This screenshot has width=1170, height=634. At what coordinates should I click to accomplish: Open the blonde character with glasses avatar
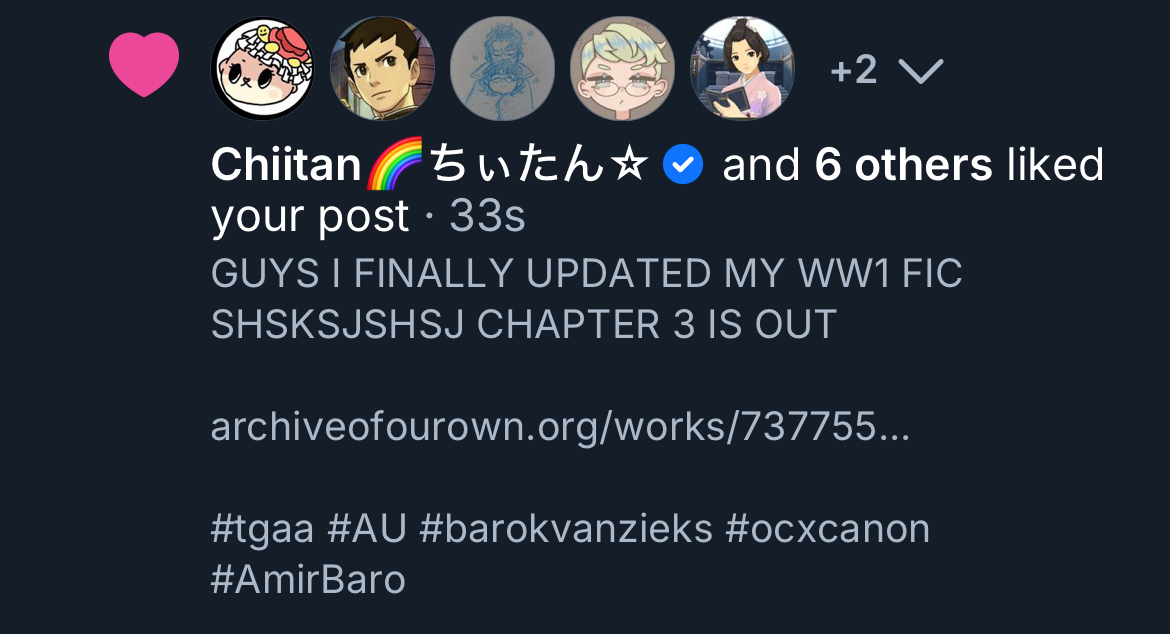click(x=622, y=69)
